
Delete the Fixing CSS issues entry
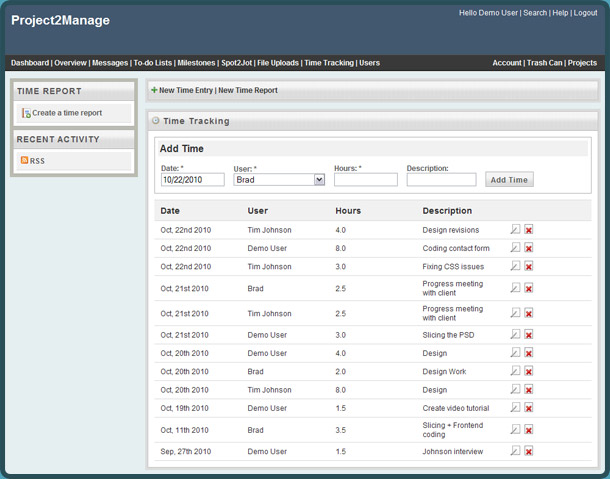click(x=528, y=267)
